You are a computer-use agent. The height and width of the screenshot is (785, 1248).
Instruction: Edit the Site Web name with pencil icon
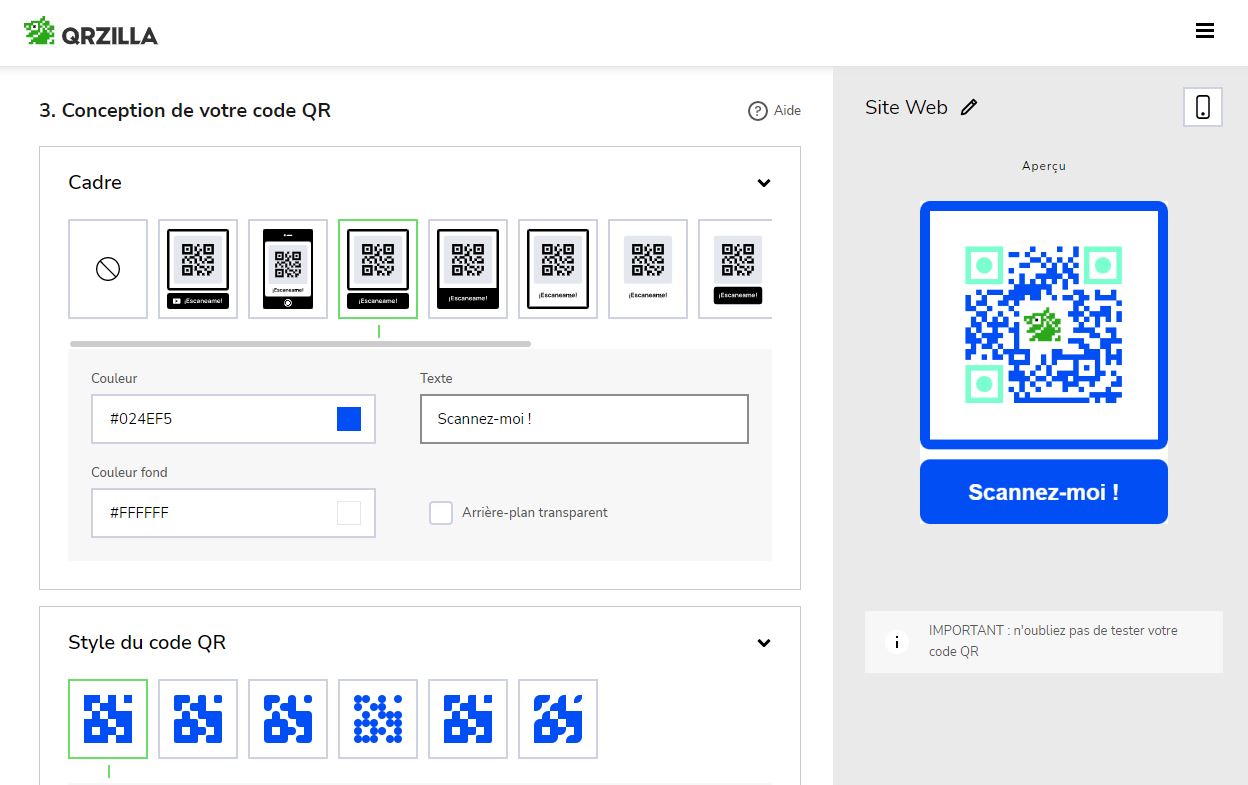click(x=969, y=108)
